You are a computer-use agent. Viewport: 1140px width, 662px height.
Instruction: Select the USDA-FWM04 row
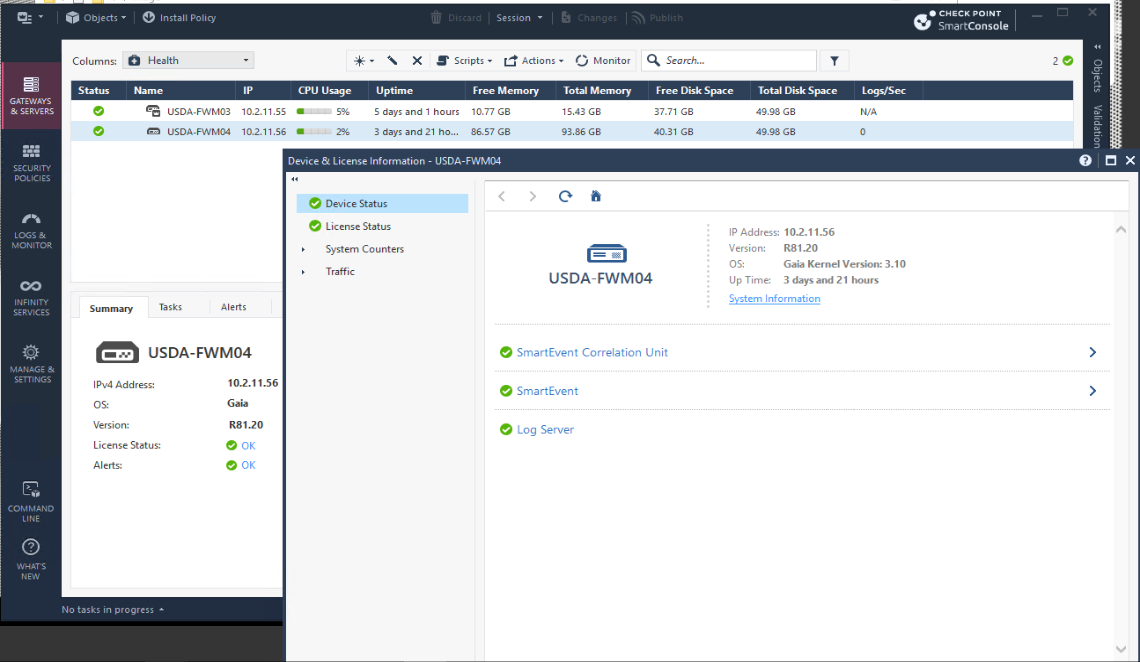coord(571,132)
